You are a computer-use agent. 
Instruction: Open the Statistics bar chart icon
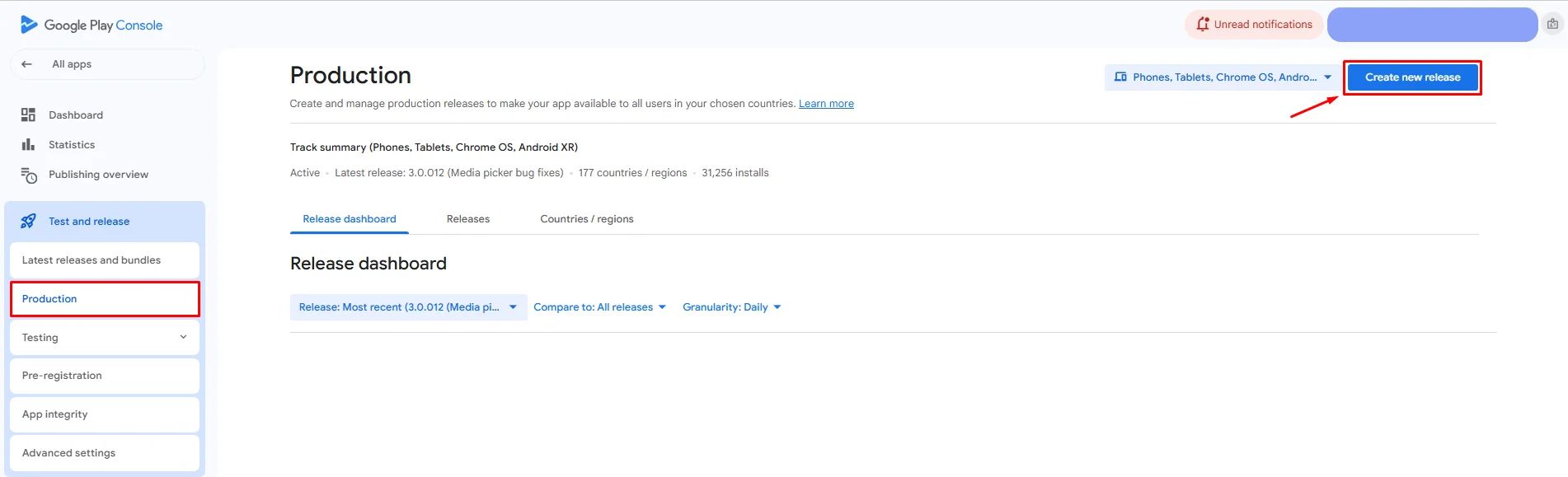29,145
